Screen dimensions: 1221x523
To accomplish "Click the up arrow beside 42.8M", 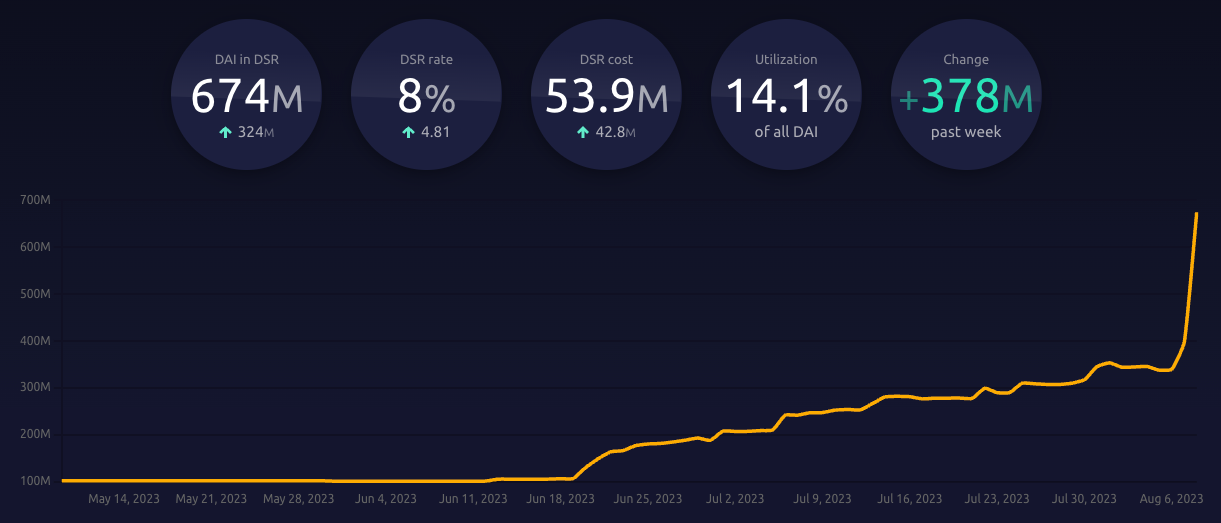I will click(x=582, y=132).
